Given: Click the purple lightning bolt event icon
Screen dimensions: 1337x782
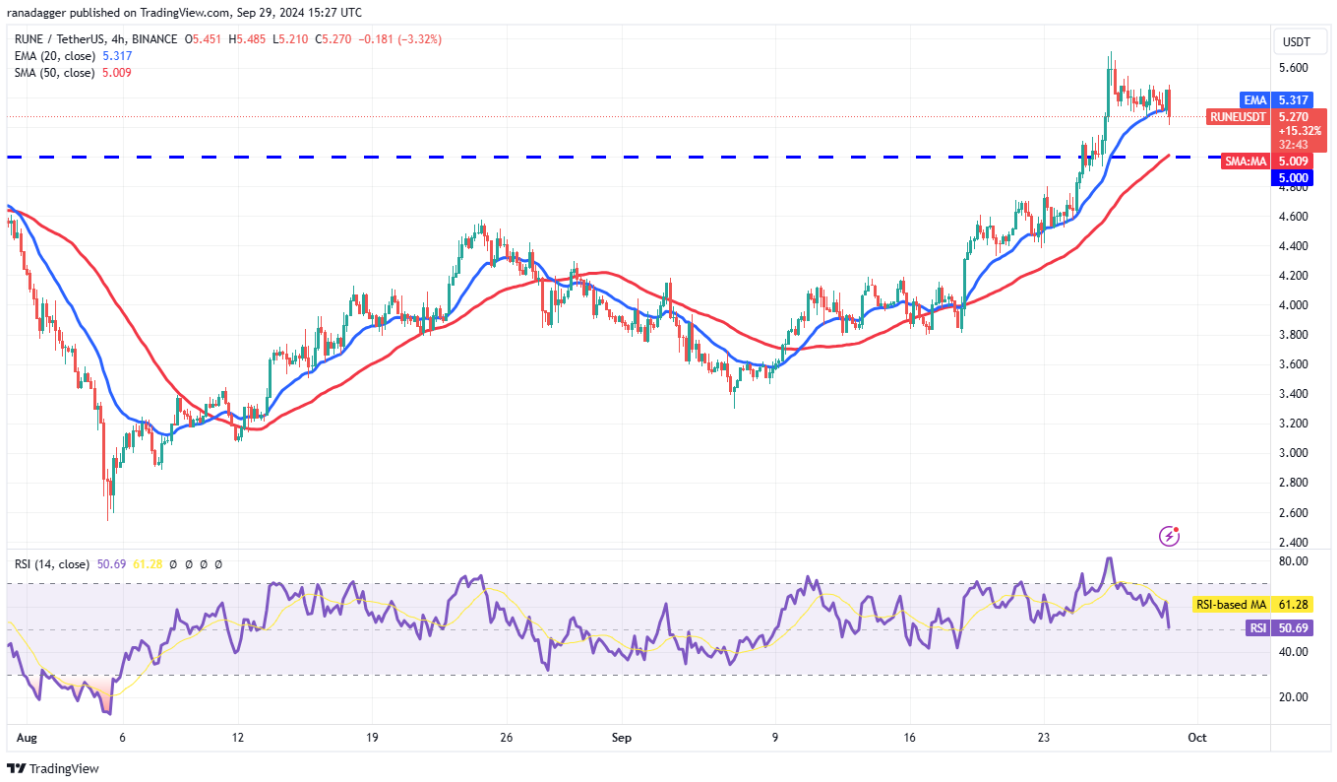Looking at the screenshot, I should [x=1169, y=537].
